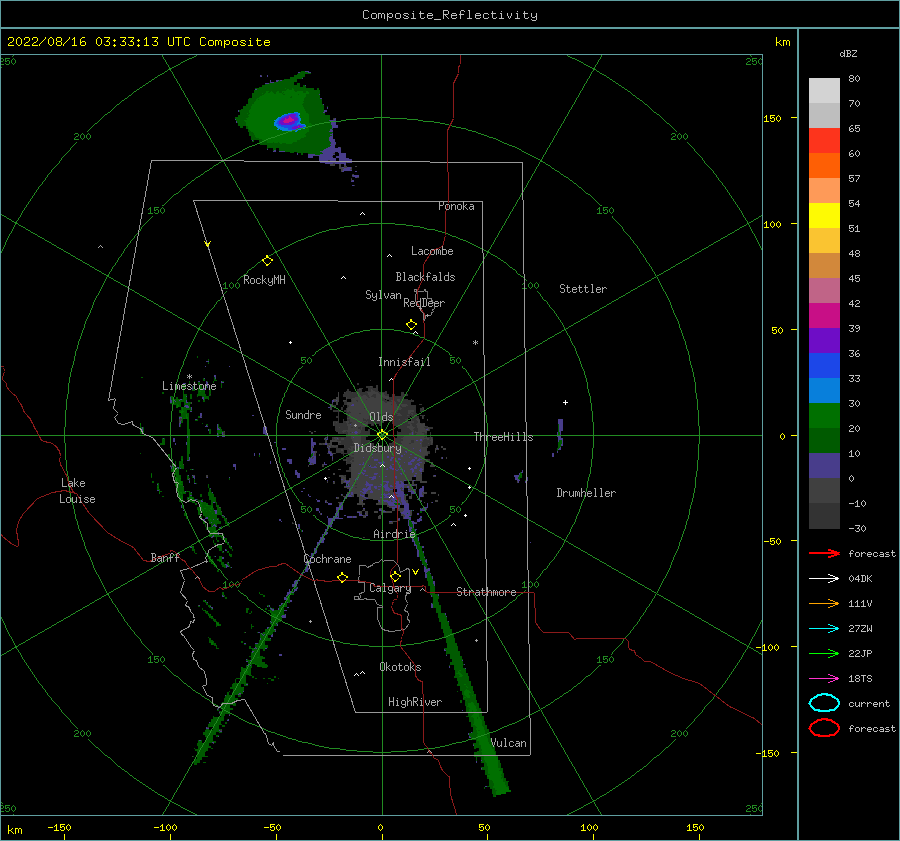The image size is (900, 841).
Task: Select the yellow 51-54 dBZ color swatch
Action: pos(824,215)
